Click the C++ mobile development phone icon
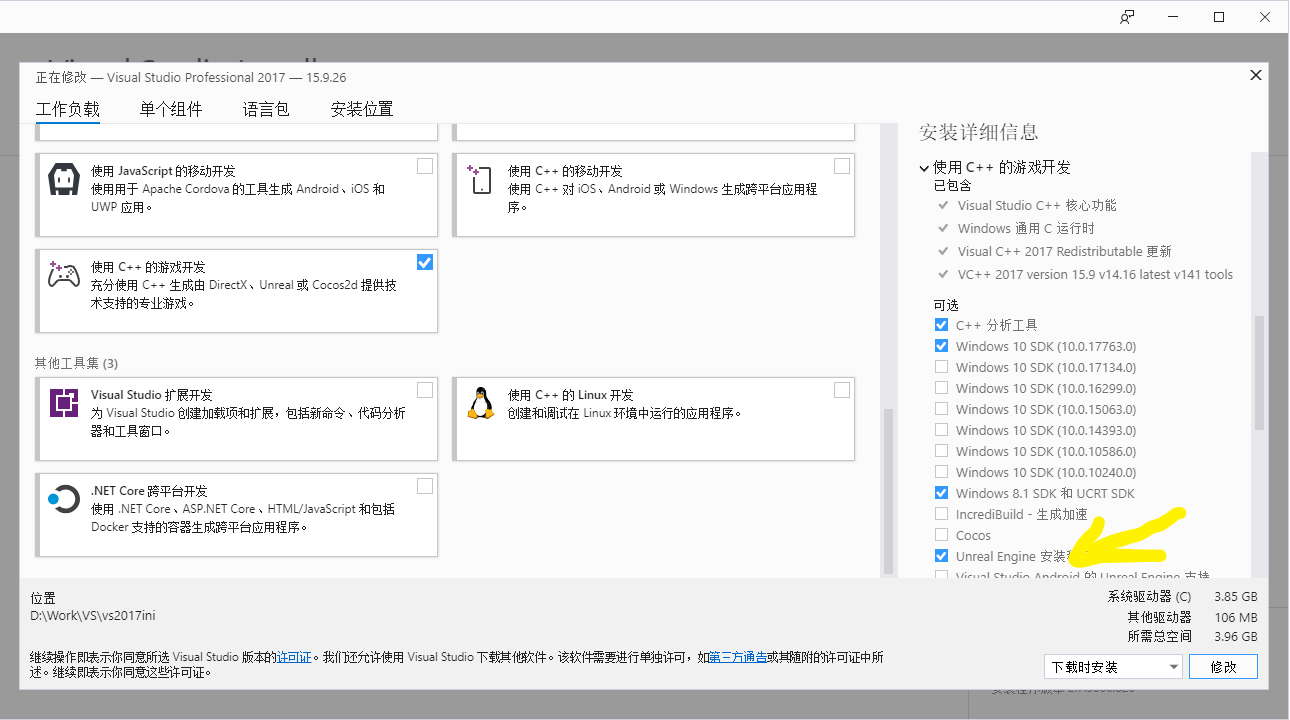The height and width of the screenshot is (720, 1290). (x=480, y=180)
